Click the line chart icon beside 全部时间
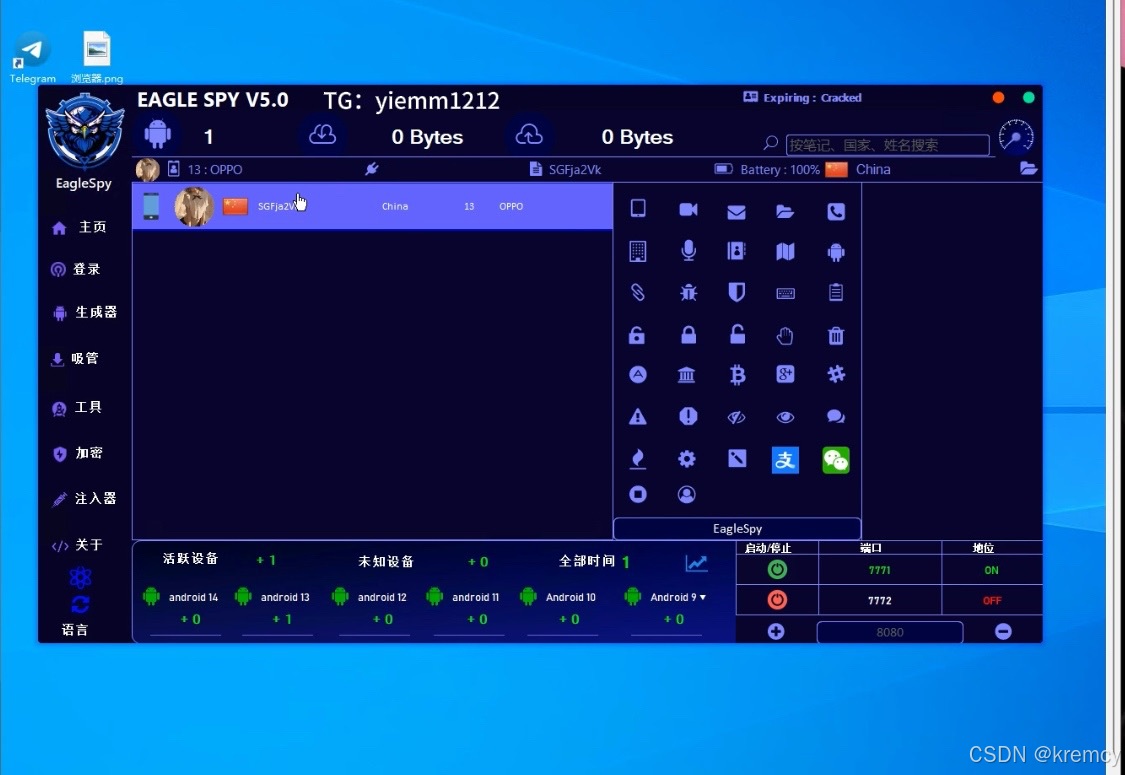The height and width of the screenshot is (775, 1125). pos(696,563)
